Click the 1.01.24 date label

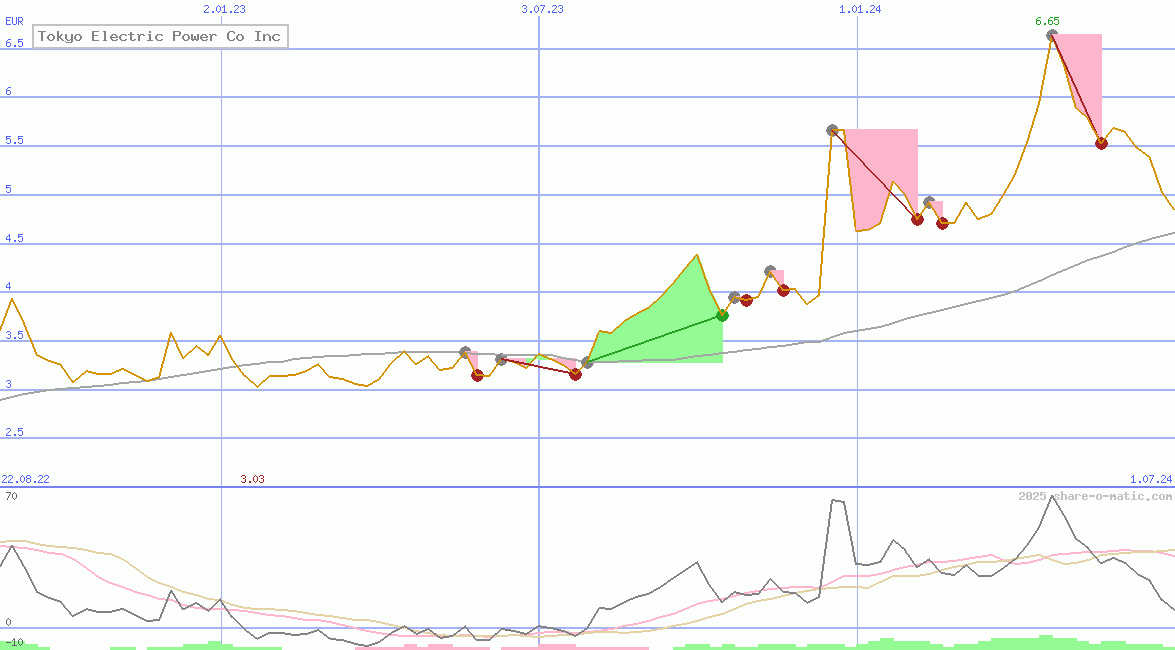860,9
